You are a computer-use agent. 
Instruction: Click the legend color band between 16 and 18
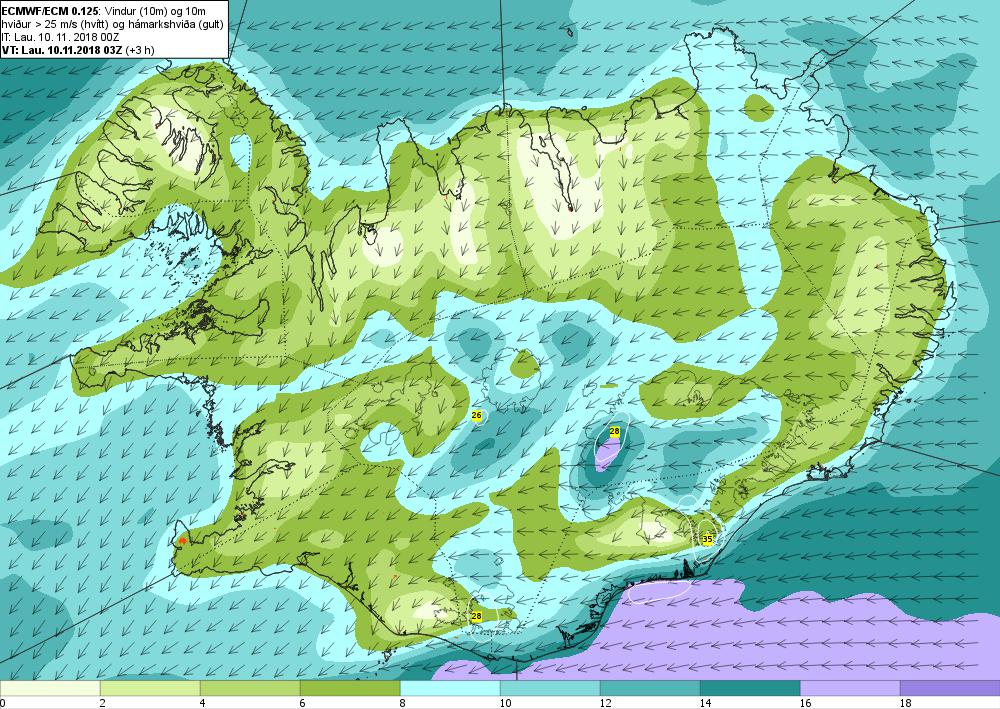pyautogui.click(x=850, y=689)
